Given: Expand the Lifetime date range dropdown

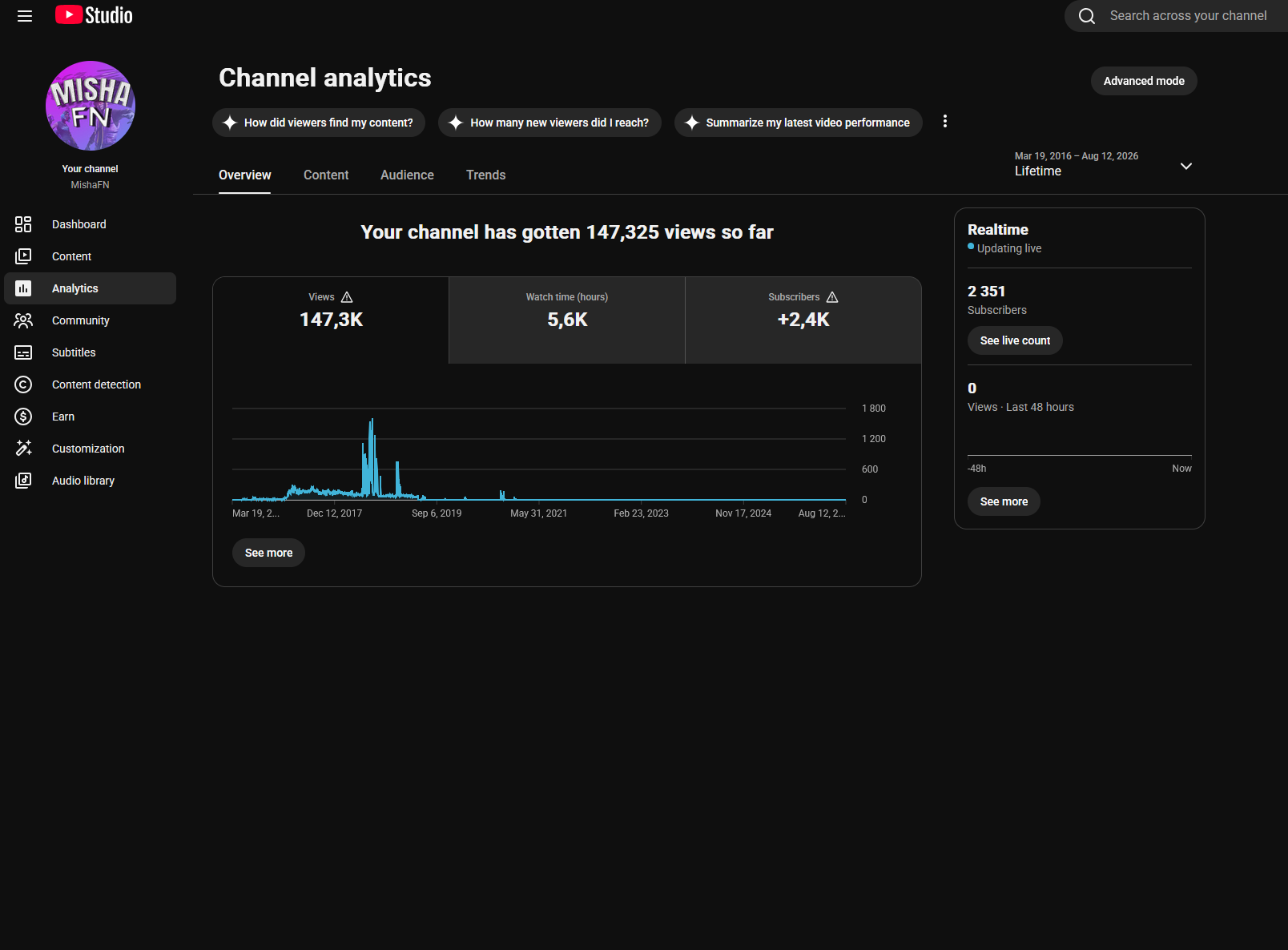Looking at the screenshot, I should click(x=1104, y=164).
